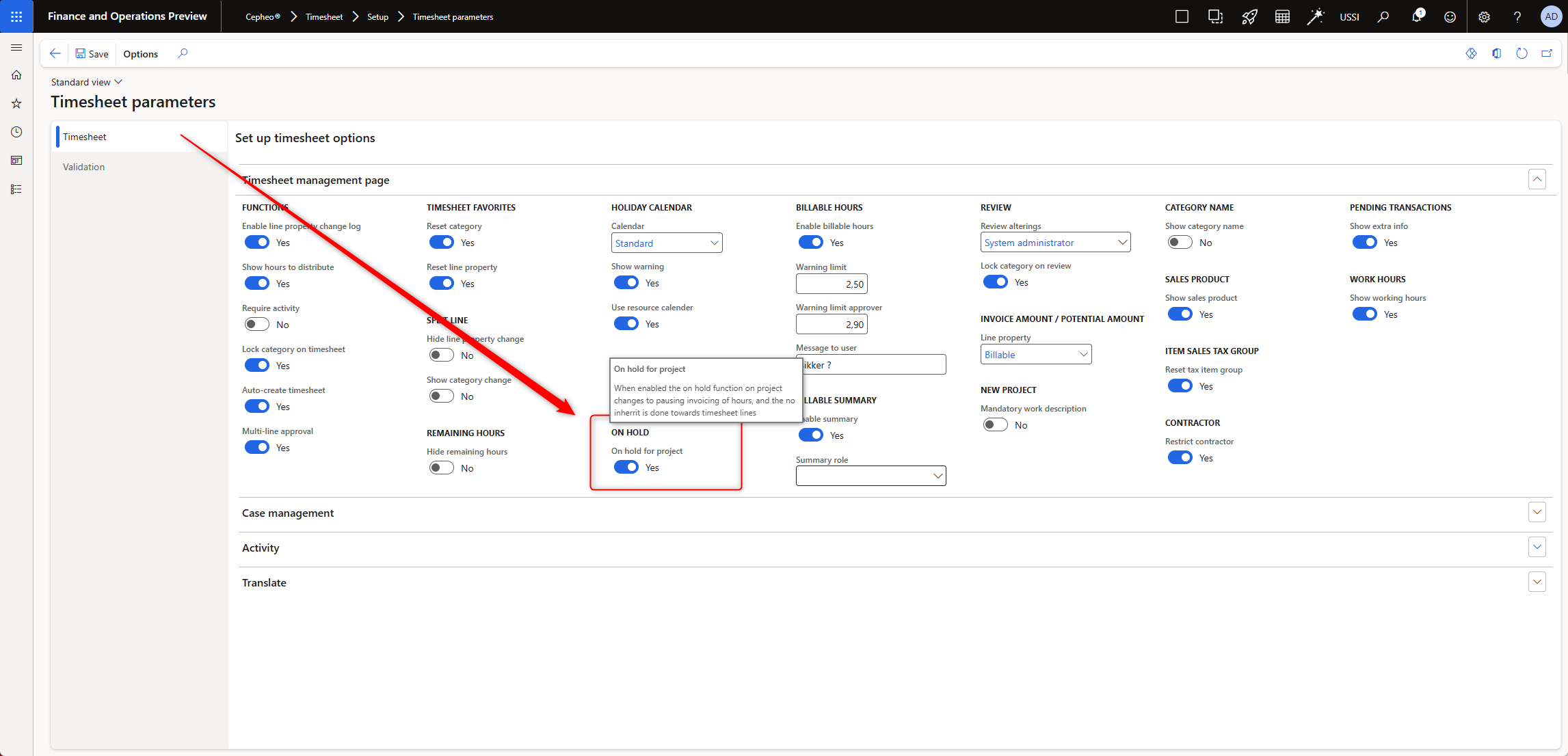Click the feedback smiley icon

(1450, 17)
